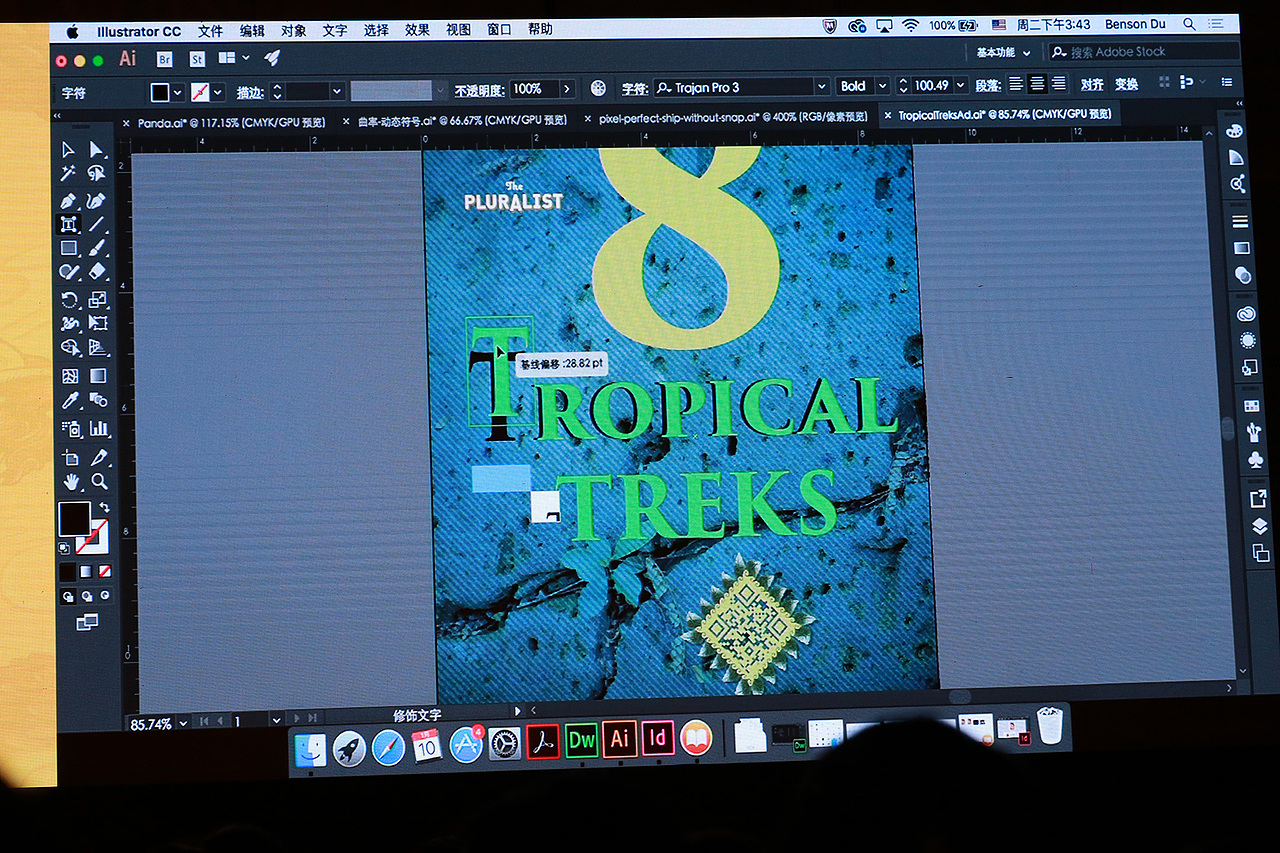Viewport: 1280px width, 853px height.
Task: Open the Symbols panel in right dock
Action: click(x=1255, y=459)
